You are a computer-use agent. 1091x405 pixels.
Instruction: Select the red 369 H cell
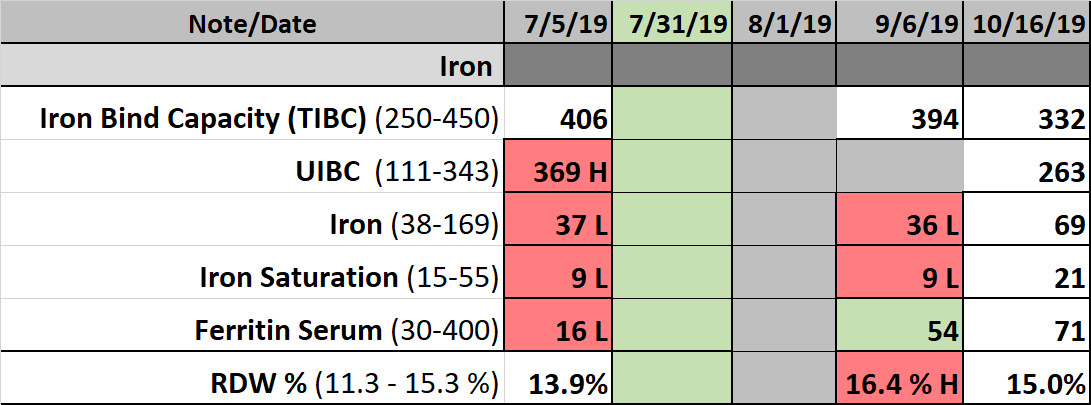click(x=558, y=172)
